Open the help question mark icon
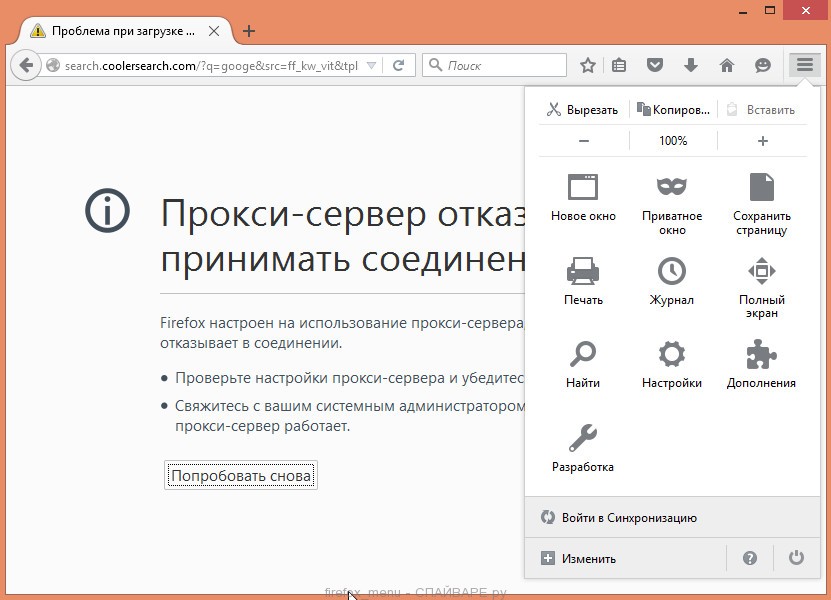Viewport: 831px width, 600px height. 749,558
